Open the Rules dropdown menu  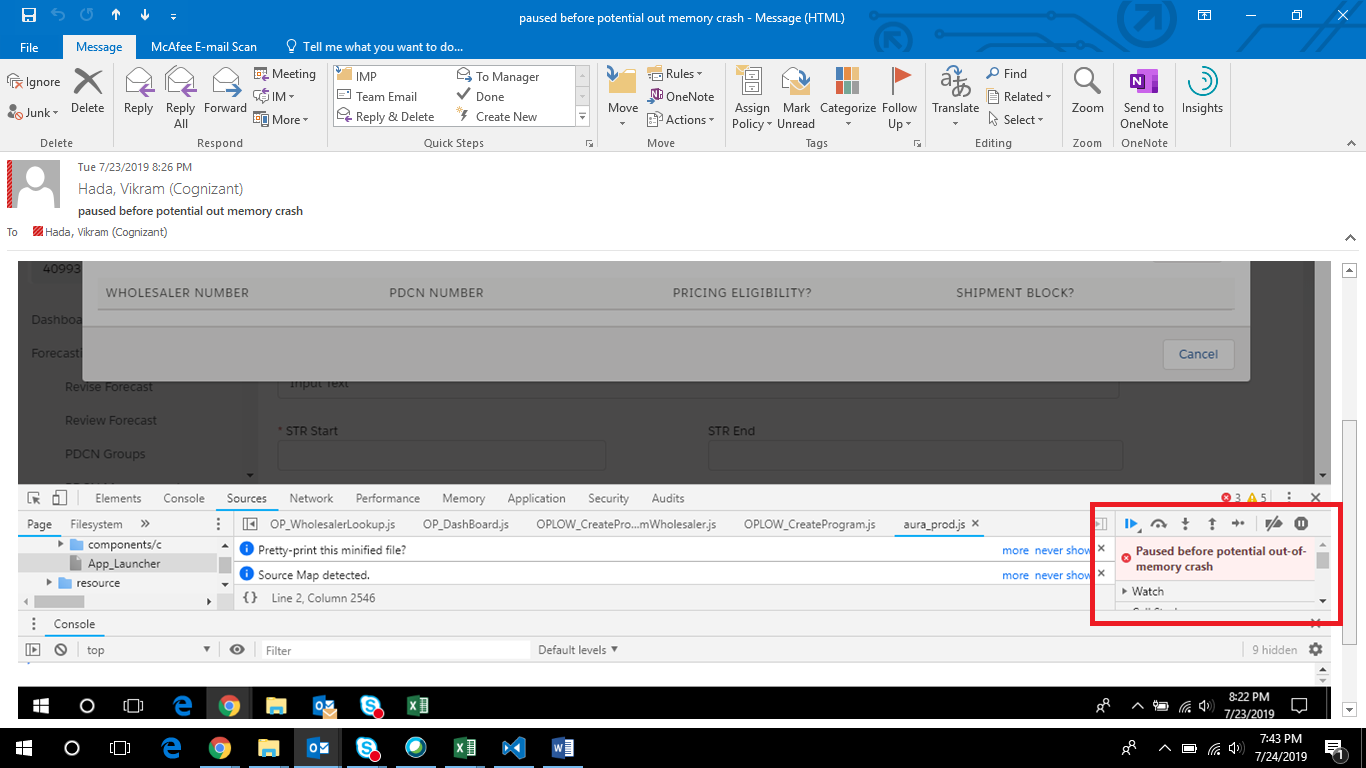click(x=676, y=74)
